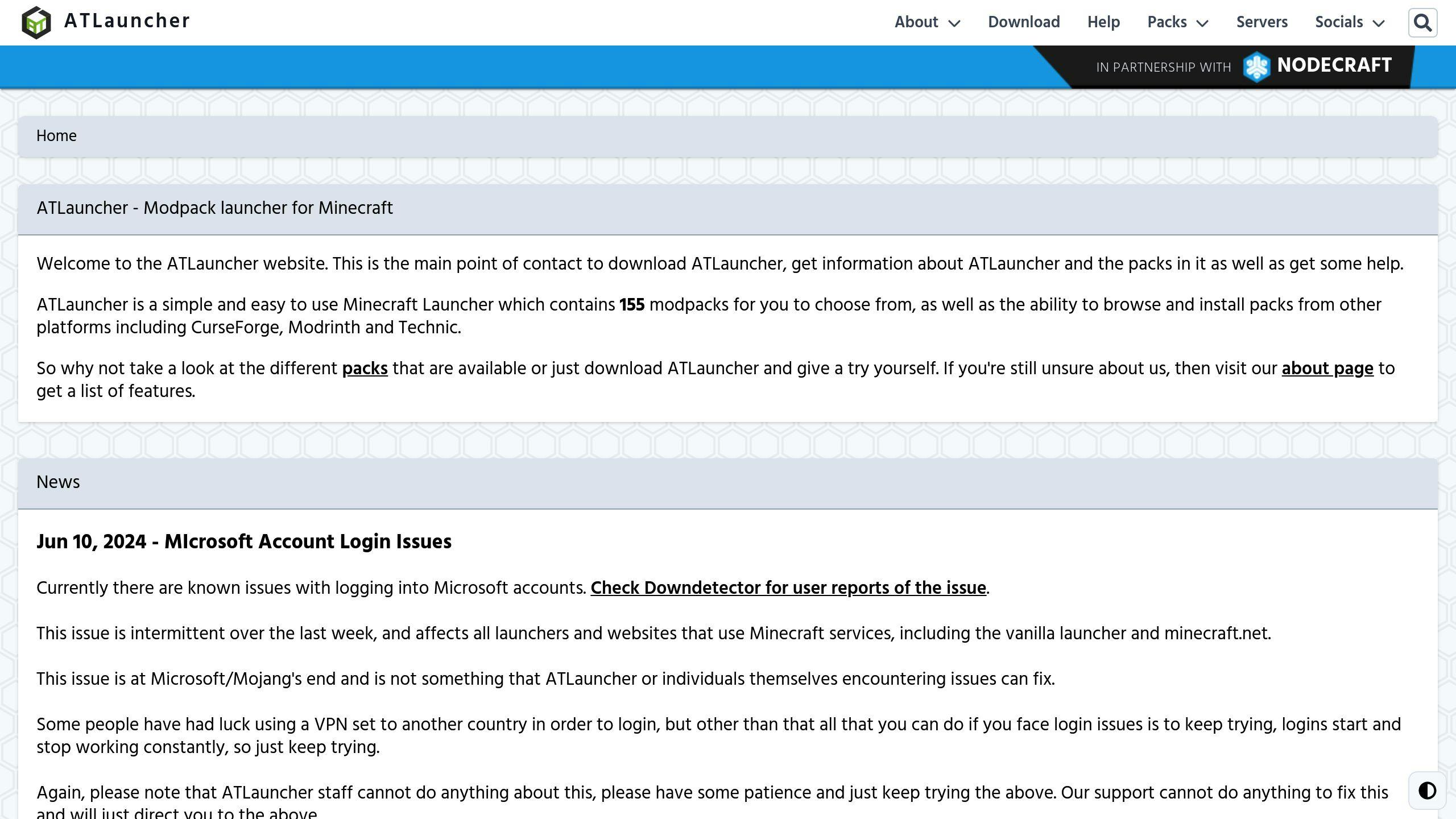
Task: Open the Download page
Action: tap(1024, 22)
